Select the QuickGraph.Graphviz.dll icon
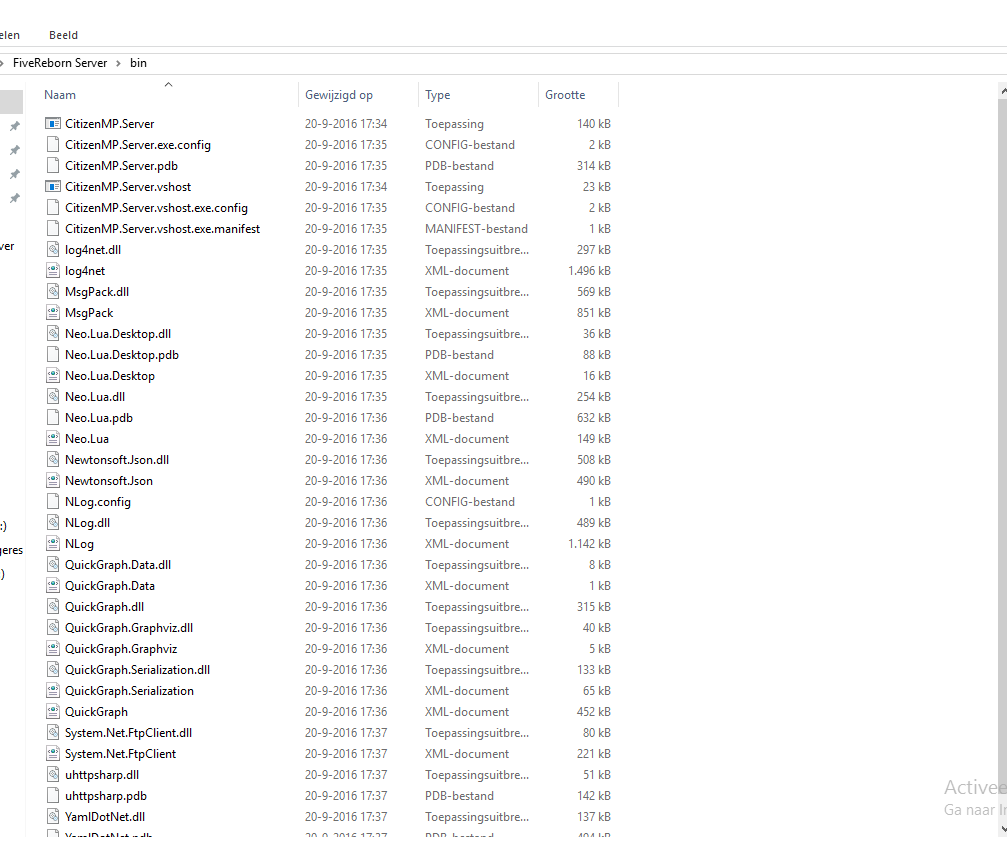The width and height of the screenshot is (1007, 855). (x=53, y=628)
